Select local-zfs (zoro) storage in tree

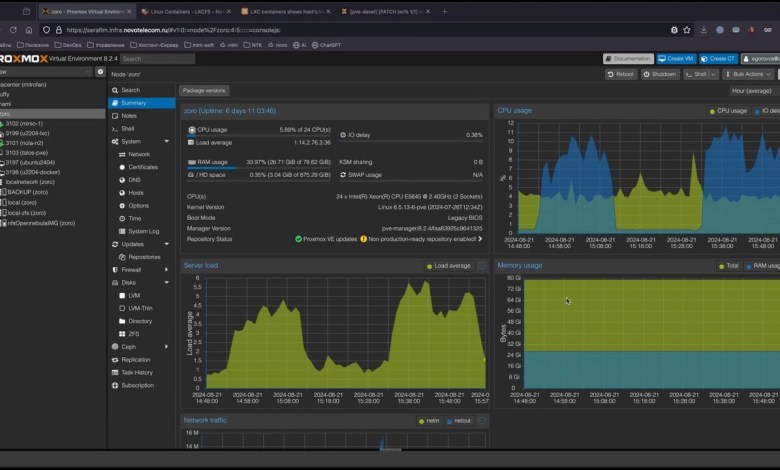[27, 213]
